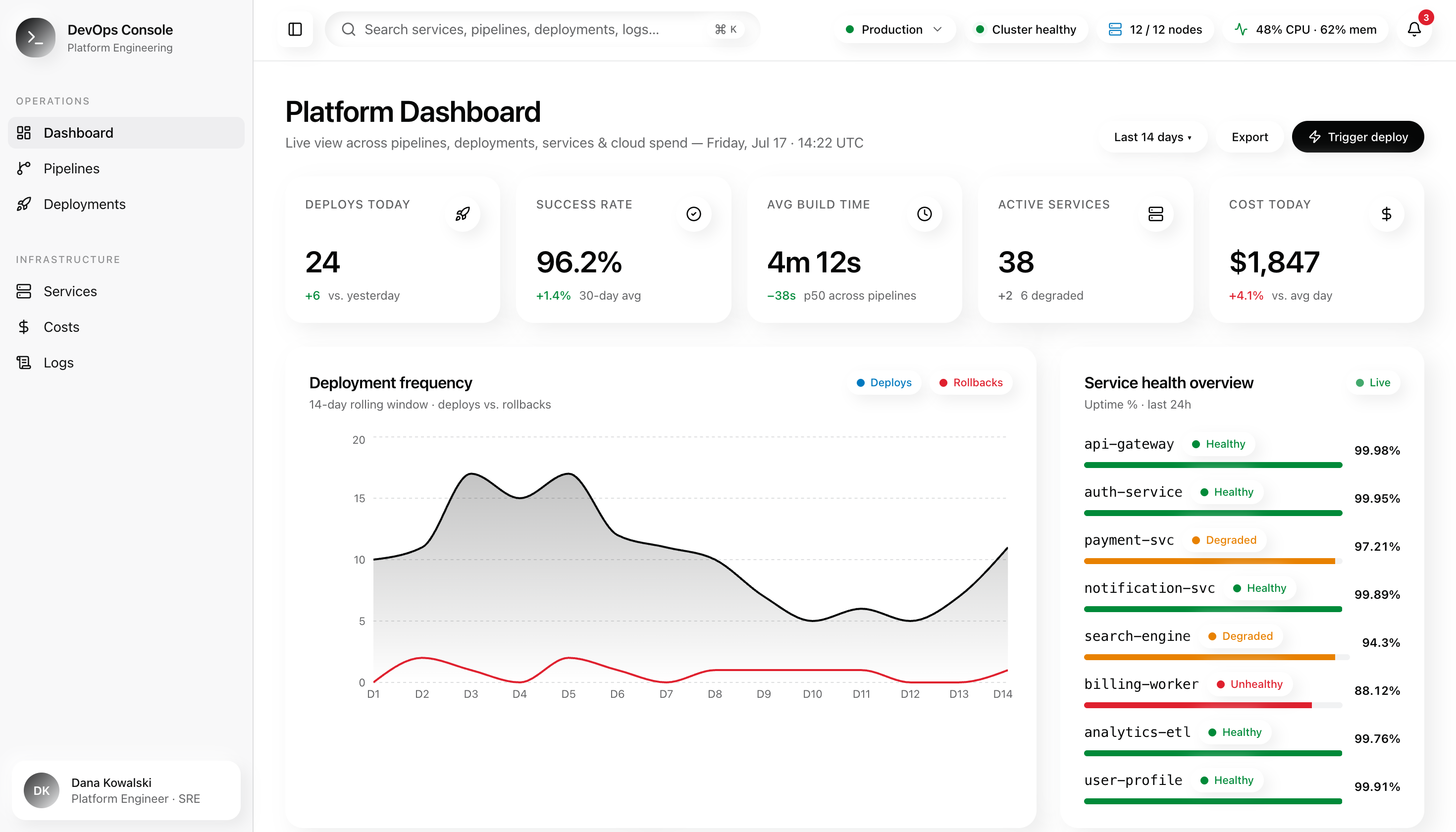Click the 48% CPU · 62% mem pill
1456x832 pixels.
[x=1305, y=29]
